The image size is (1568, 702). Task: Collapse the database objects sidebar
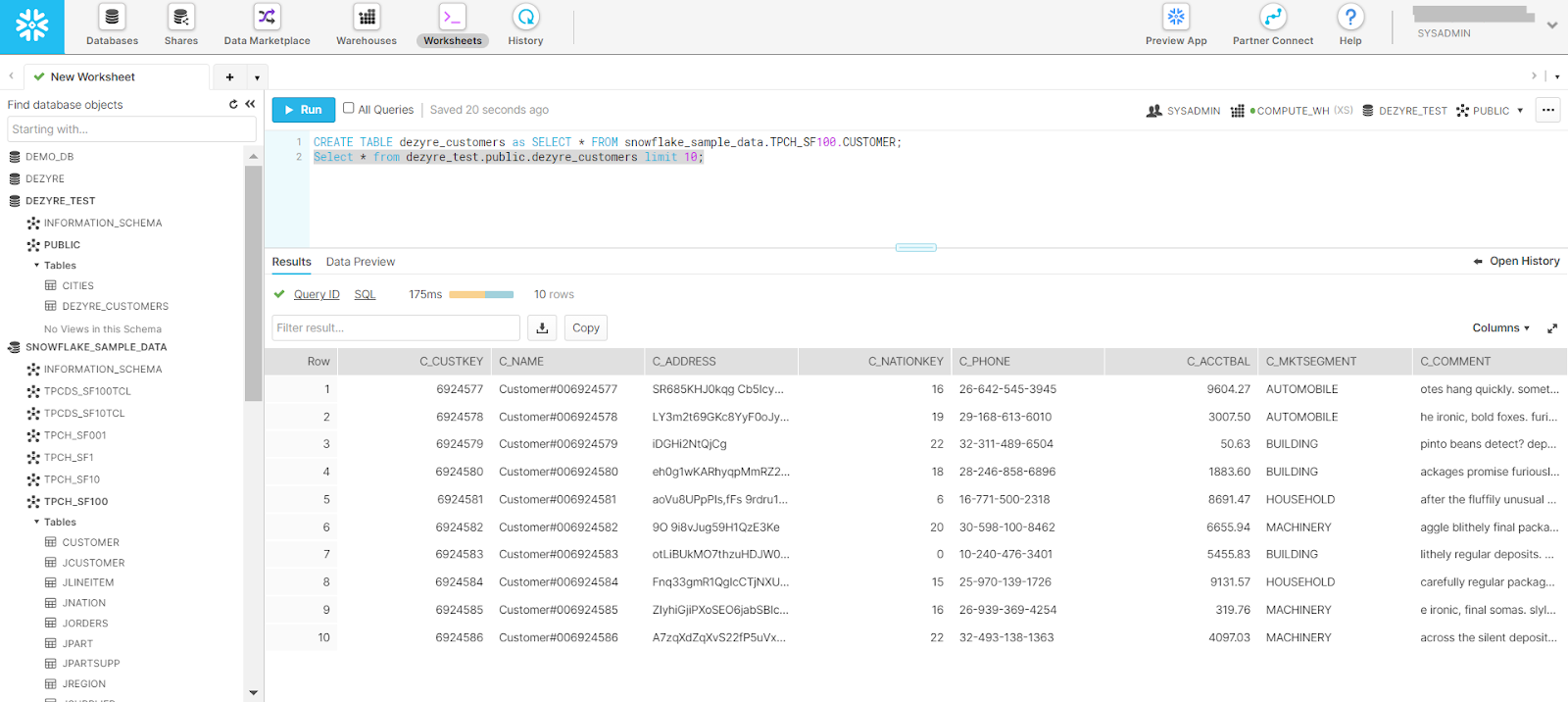250,104
